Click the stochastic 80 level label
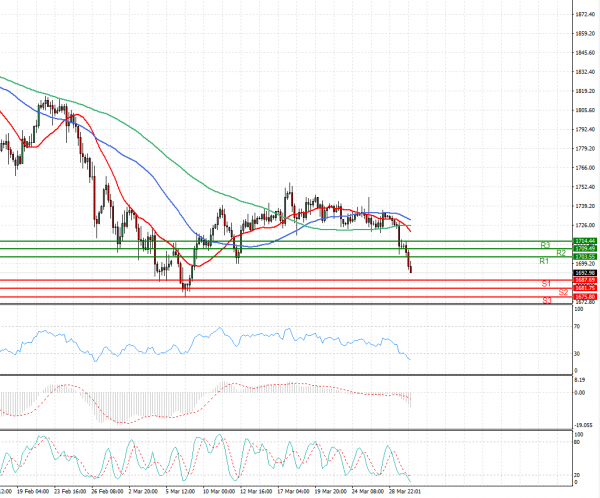This screenshot has width=600, height=498. pos(577,442)
